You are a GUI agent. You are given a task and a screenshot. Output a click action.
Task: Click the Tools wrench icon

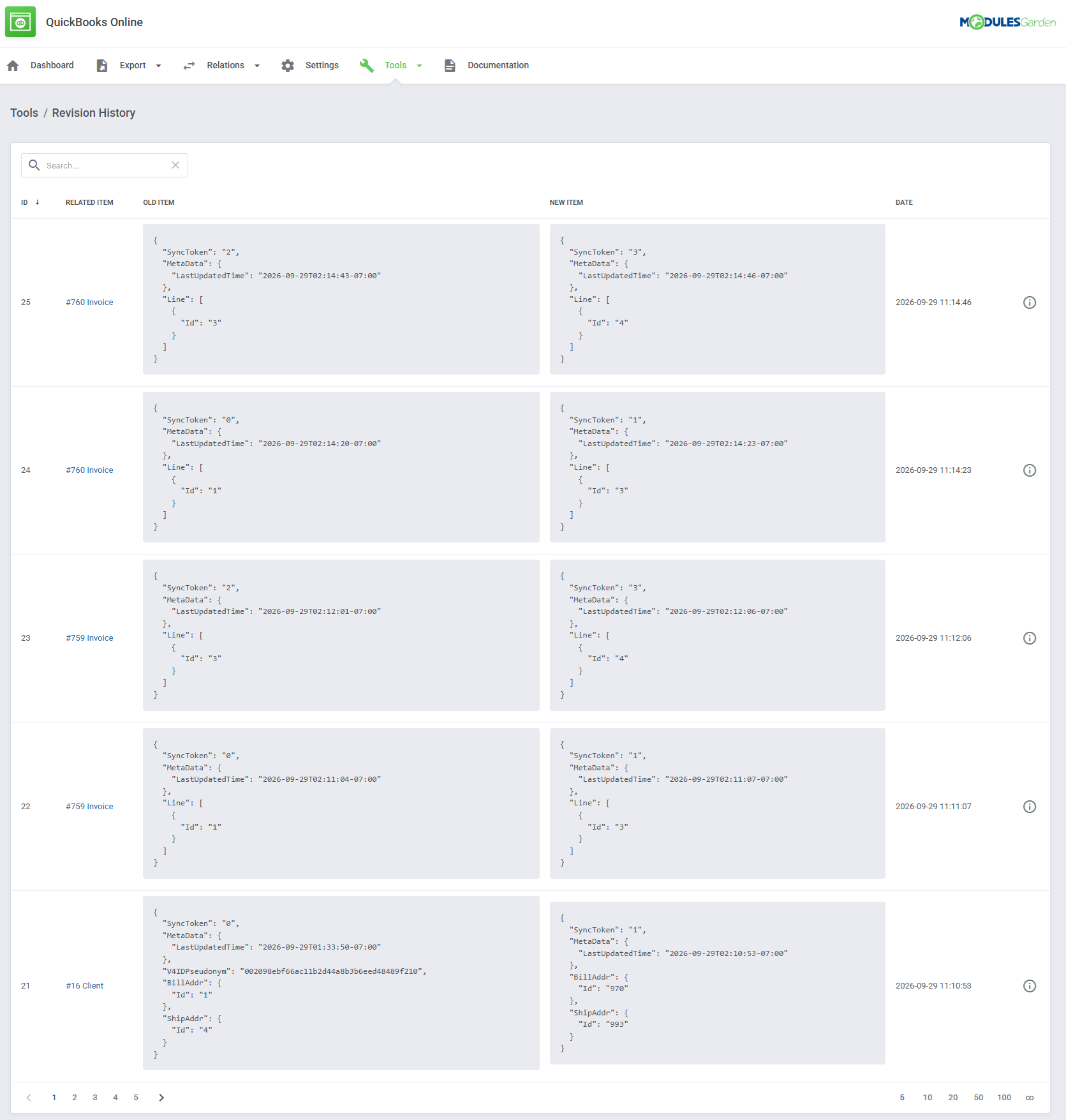coord(366,66)
